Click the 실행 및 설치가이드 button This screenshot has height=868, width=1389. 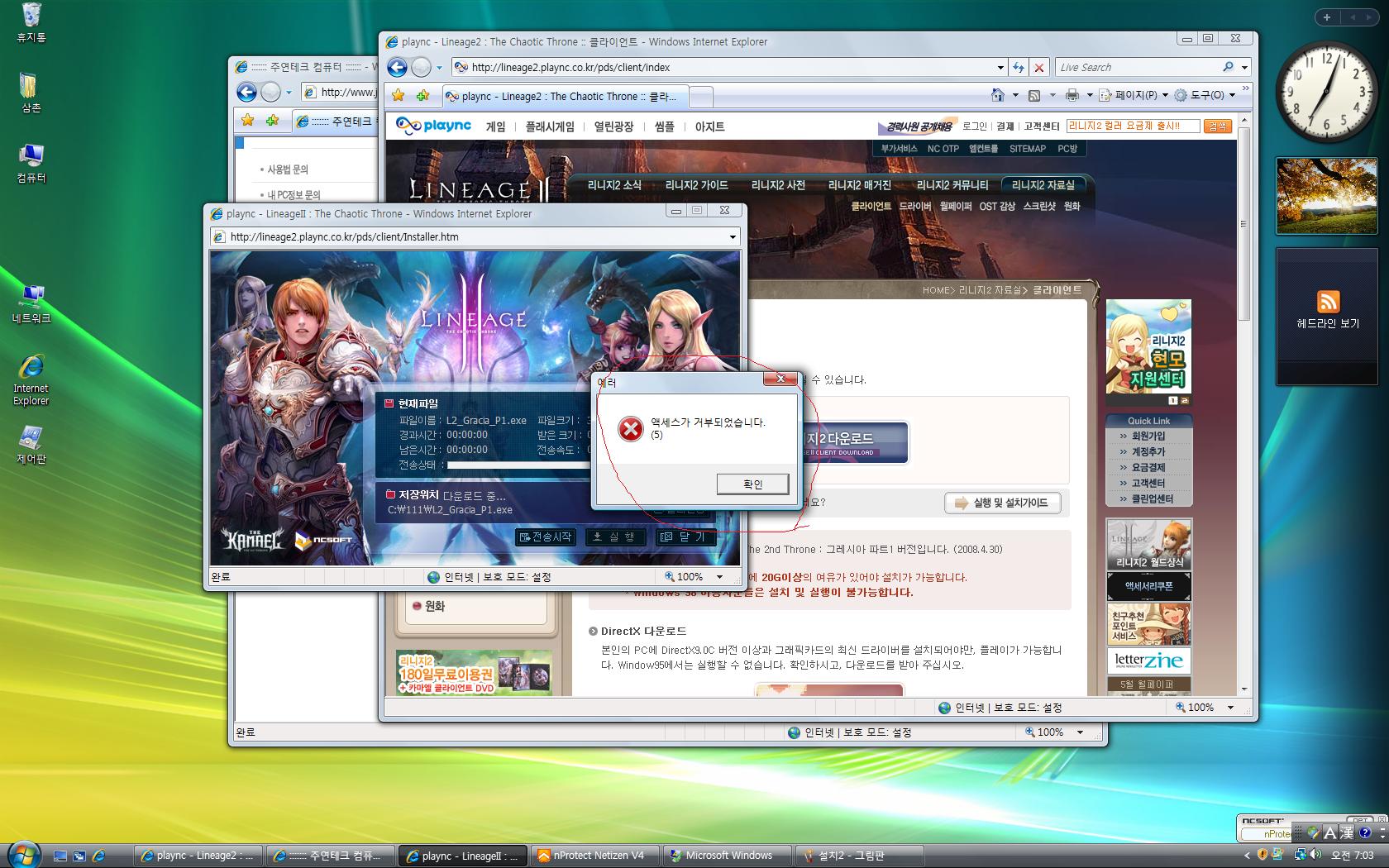(x=1002, y=503)
